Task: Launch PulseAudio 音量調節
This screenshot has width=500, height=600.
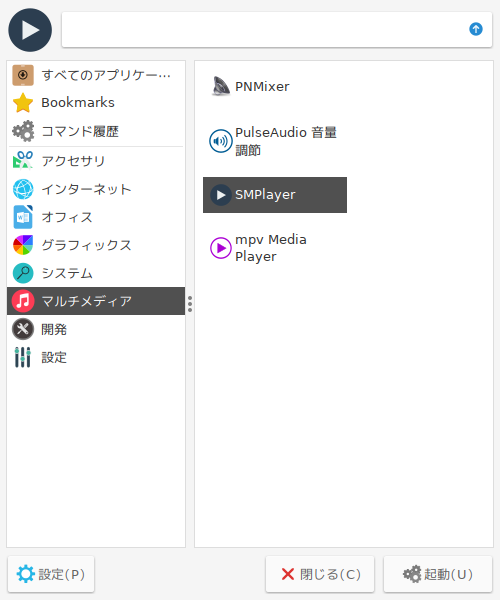Action: [x=275, y=141]
